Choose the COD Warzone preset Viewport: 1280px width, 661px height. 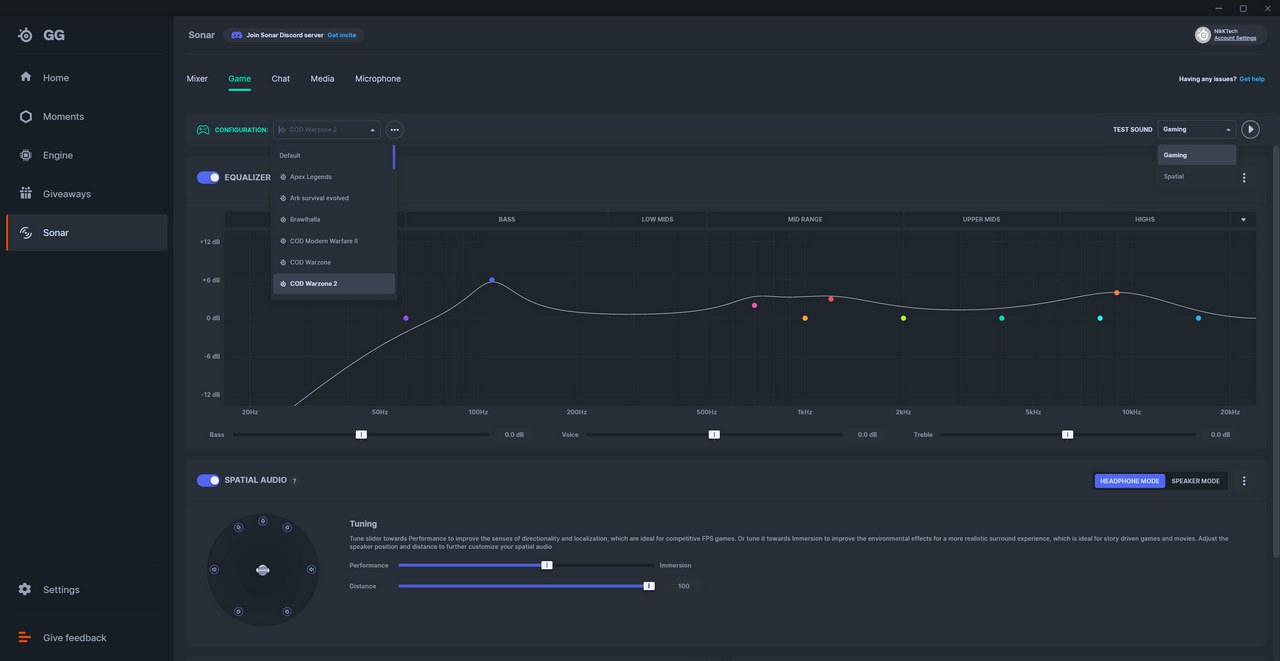point(333,262)
